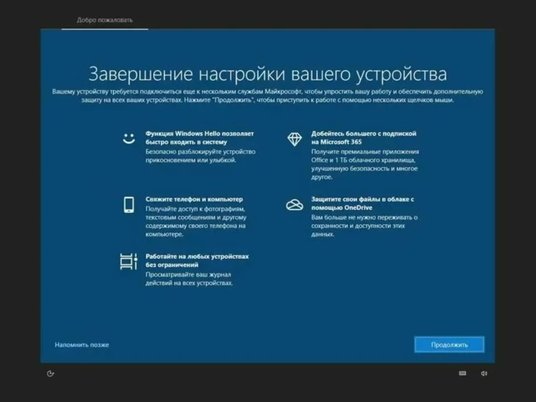Click text Просматривайте ваш журнал действий
Viewport: 536px width, 402px height.
(x=189, y=279)
